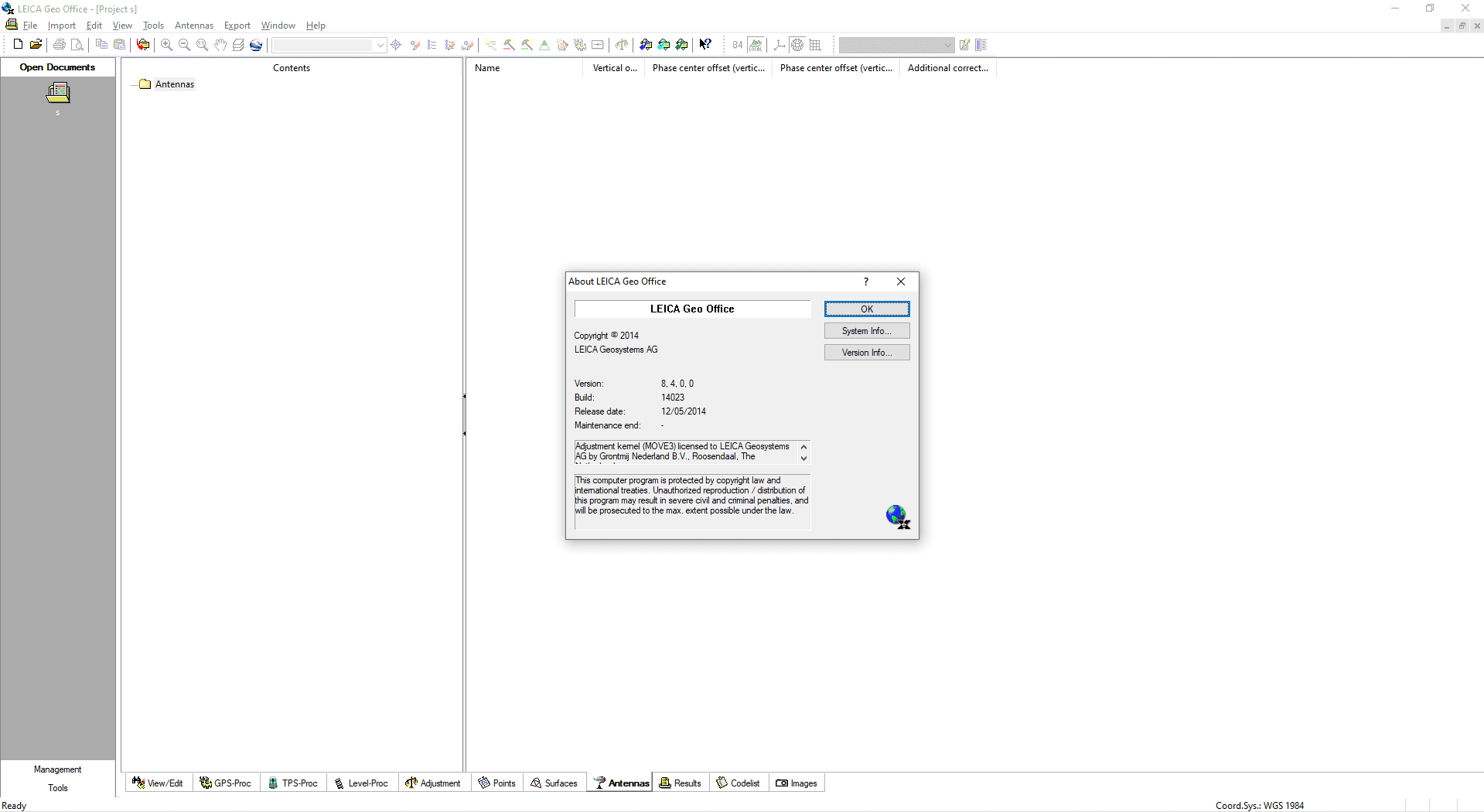Click the Copy toolbar icon

tap(101, 45)
